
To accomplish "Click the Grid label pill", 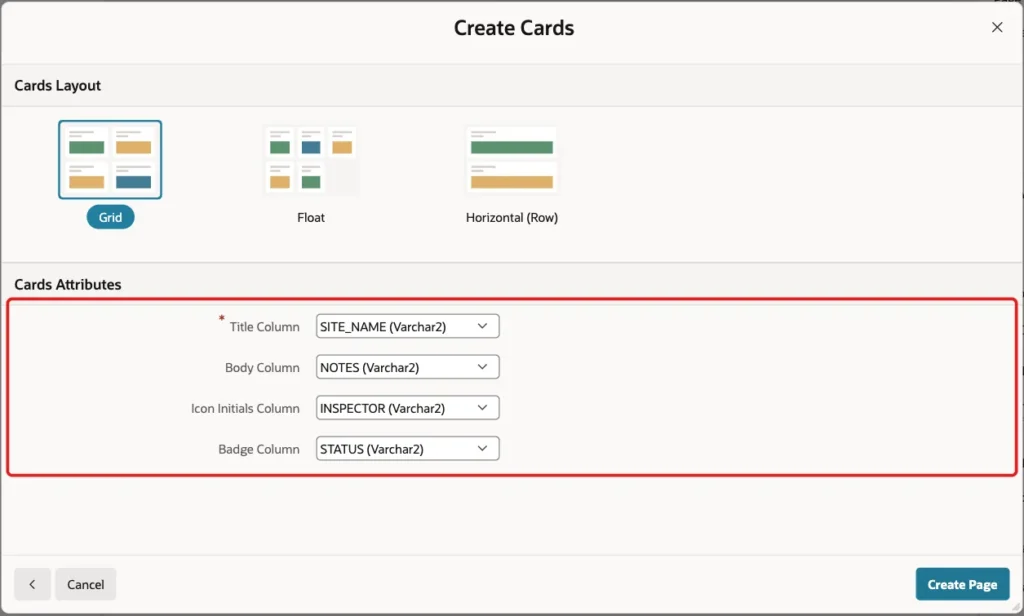I will click(110, 218).
